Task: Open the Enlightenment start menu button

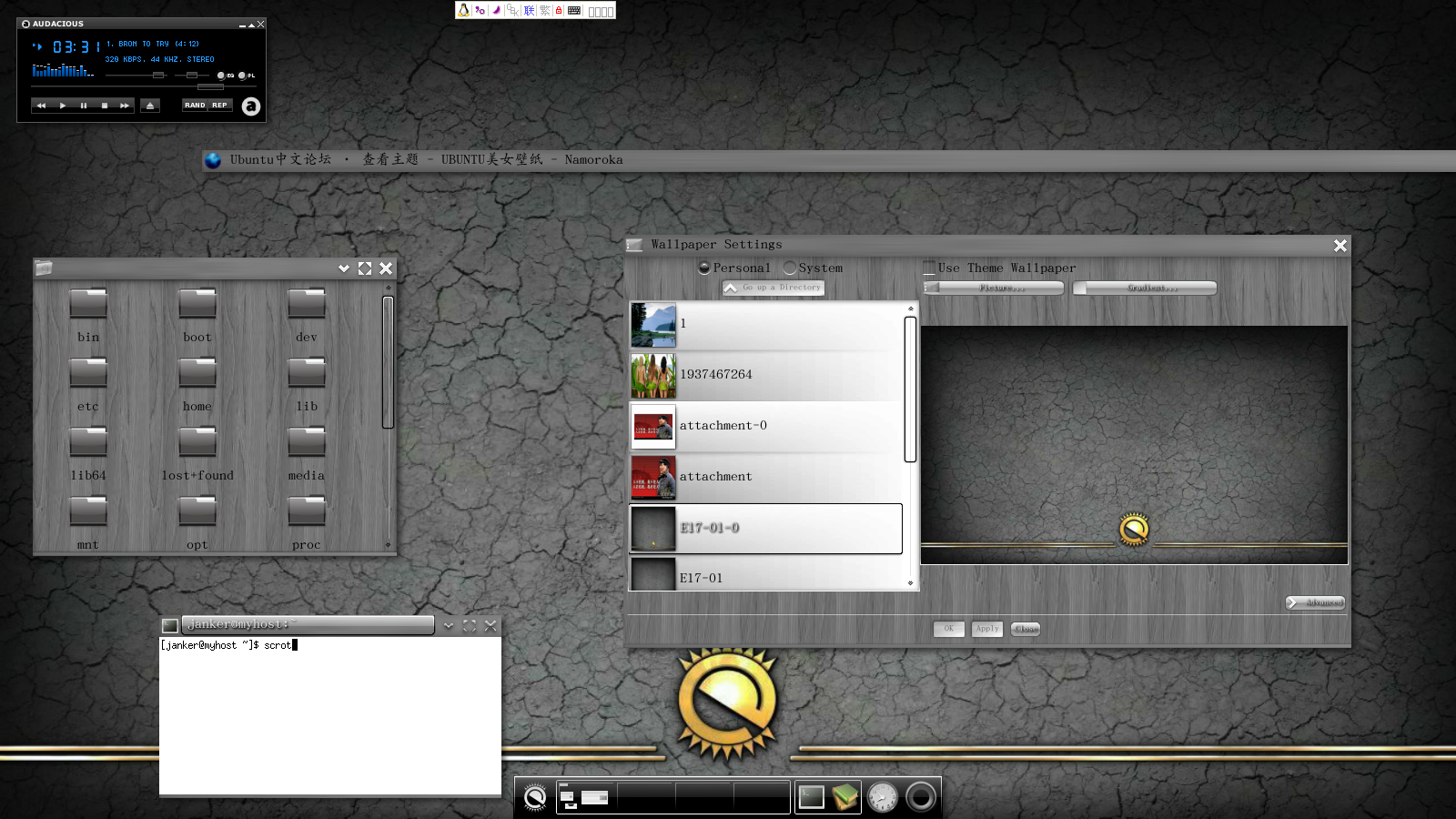Action: tap(535, 798)
